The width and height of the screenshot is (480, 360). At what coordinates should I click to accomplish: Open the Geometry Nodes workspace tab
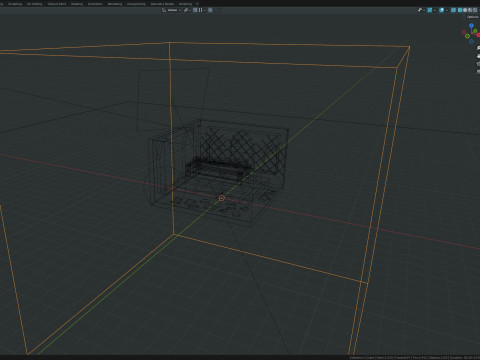click(162, 4)
